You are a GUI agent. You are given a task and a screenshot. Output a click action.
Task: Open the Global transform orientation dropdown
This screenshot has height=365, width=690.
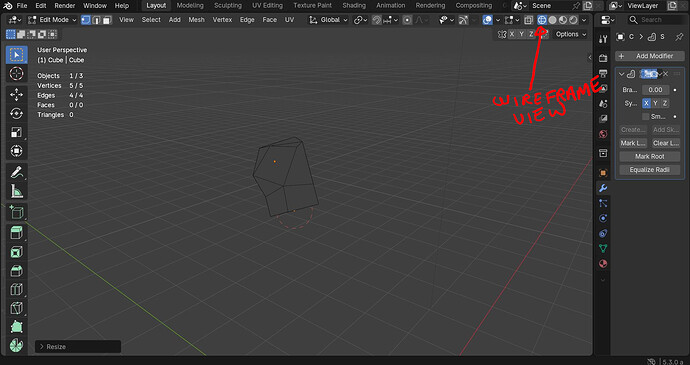point(328,20)
